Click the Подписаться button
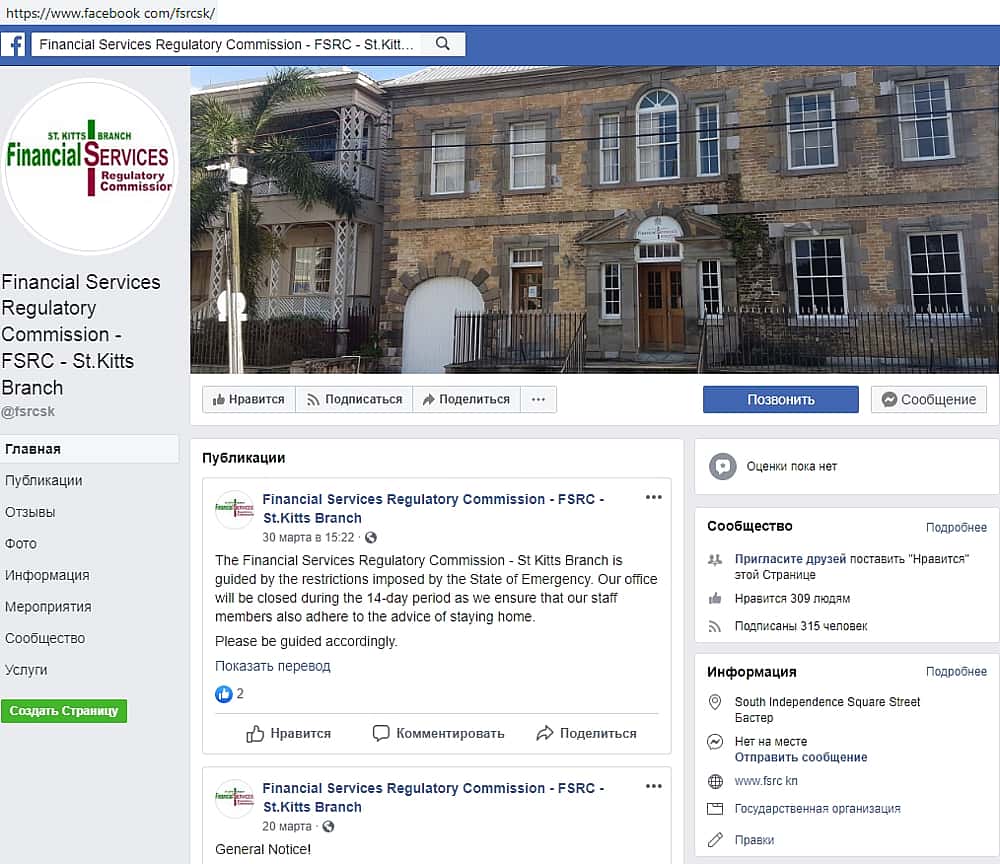 354,399
